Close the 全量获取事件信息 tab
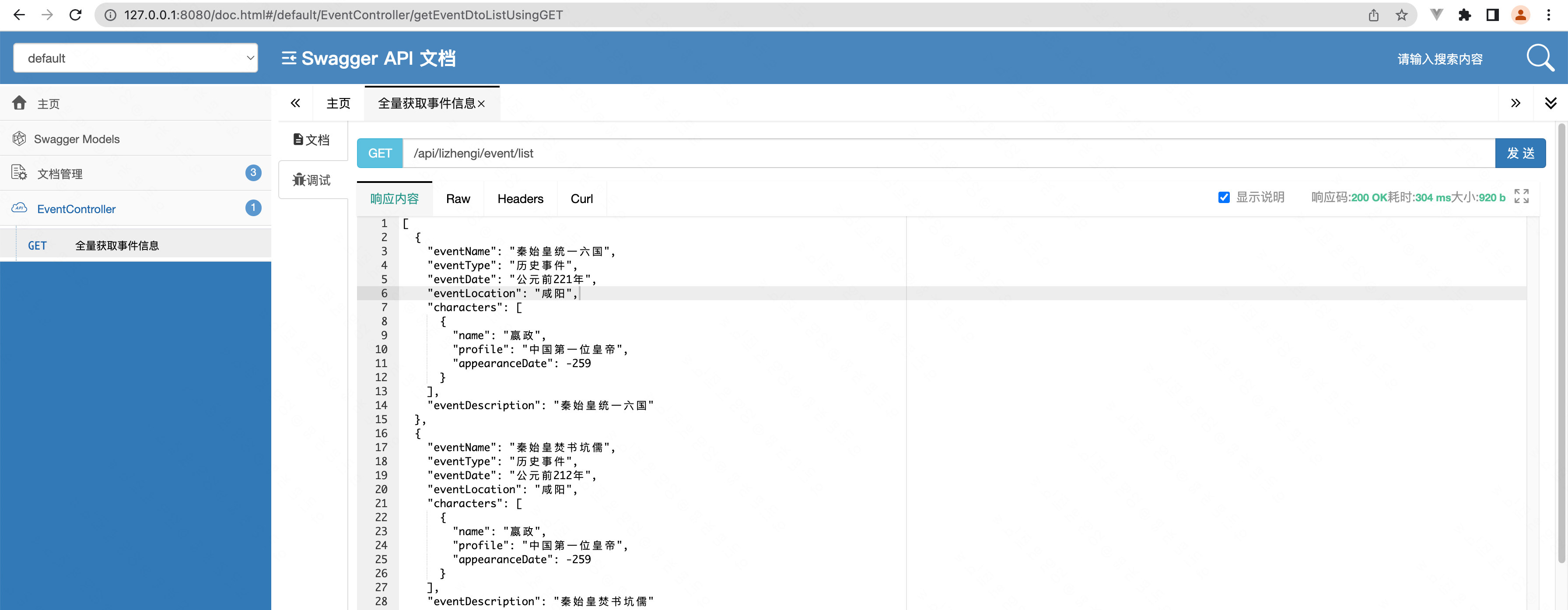The height and width of the screenshot is (610, 1568). click(482, 104)
